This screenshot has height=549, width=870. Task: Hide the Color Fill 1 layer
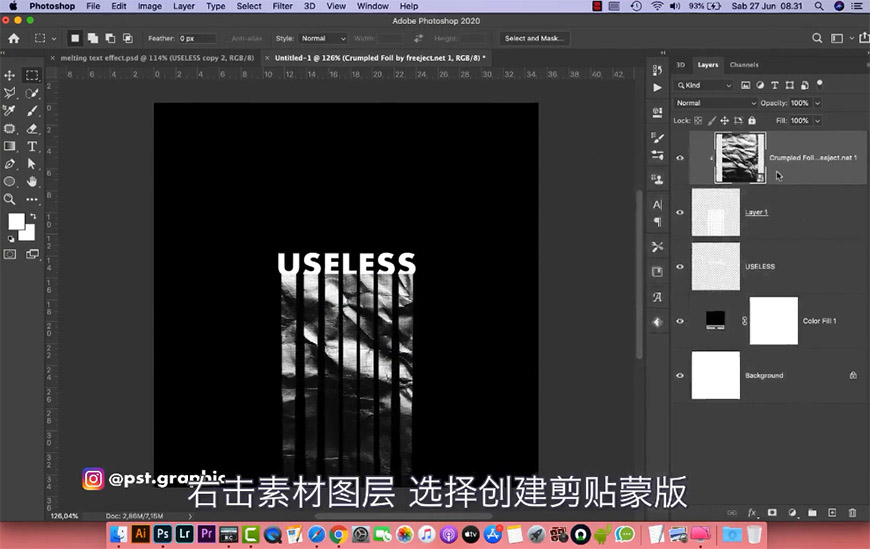[680, 321]
